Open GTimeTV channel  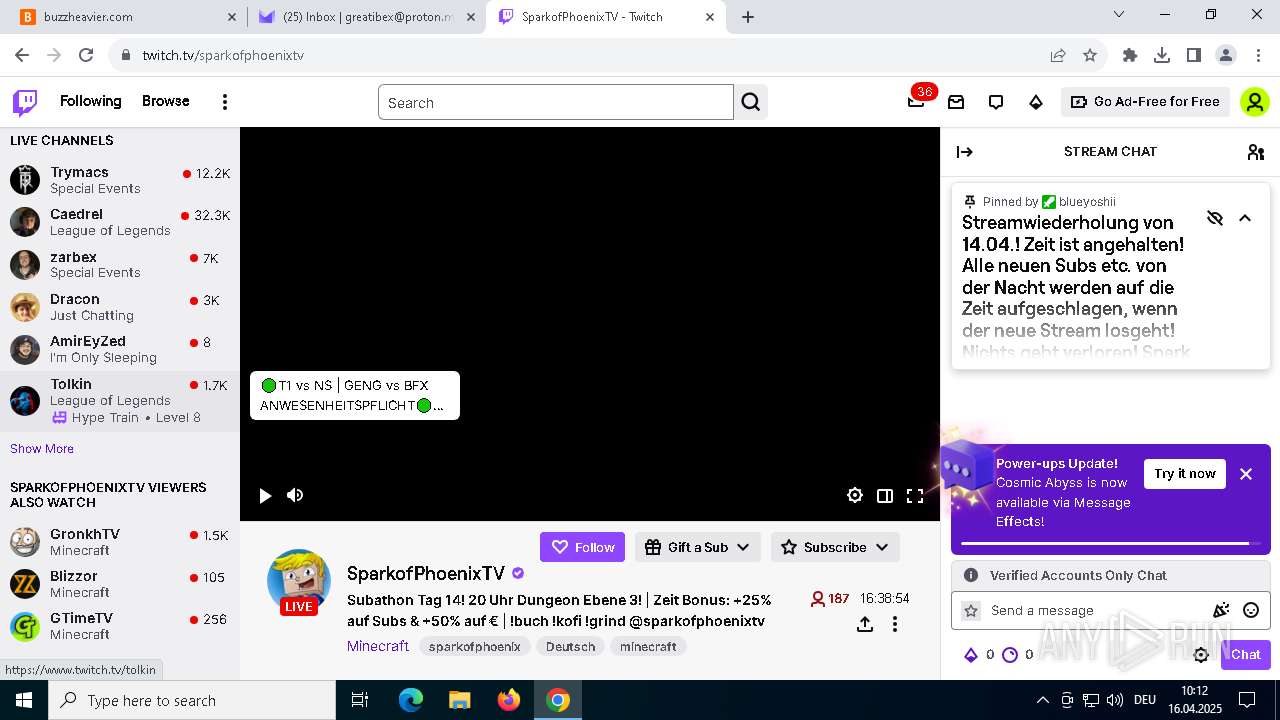(x=120, y=626)
